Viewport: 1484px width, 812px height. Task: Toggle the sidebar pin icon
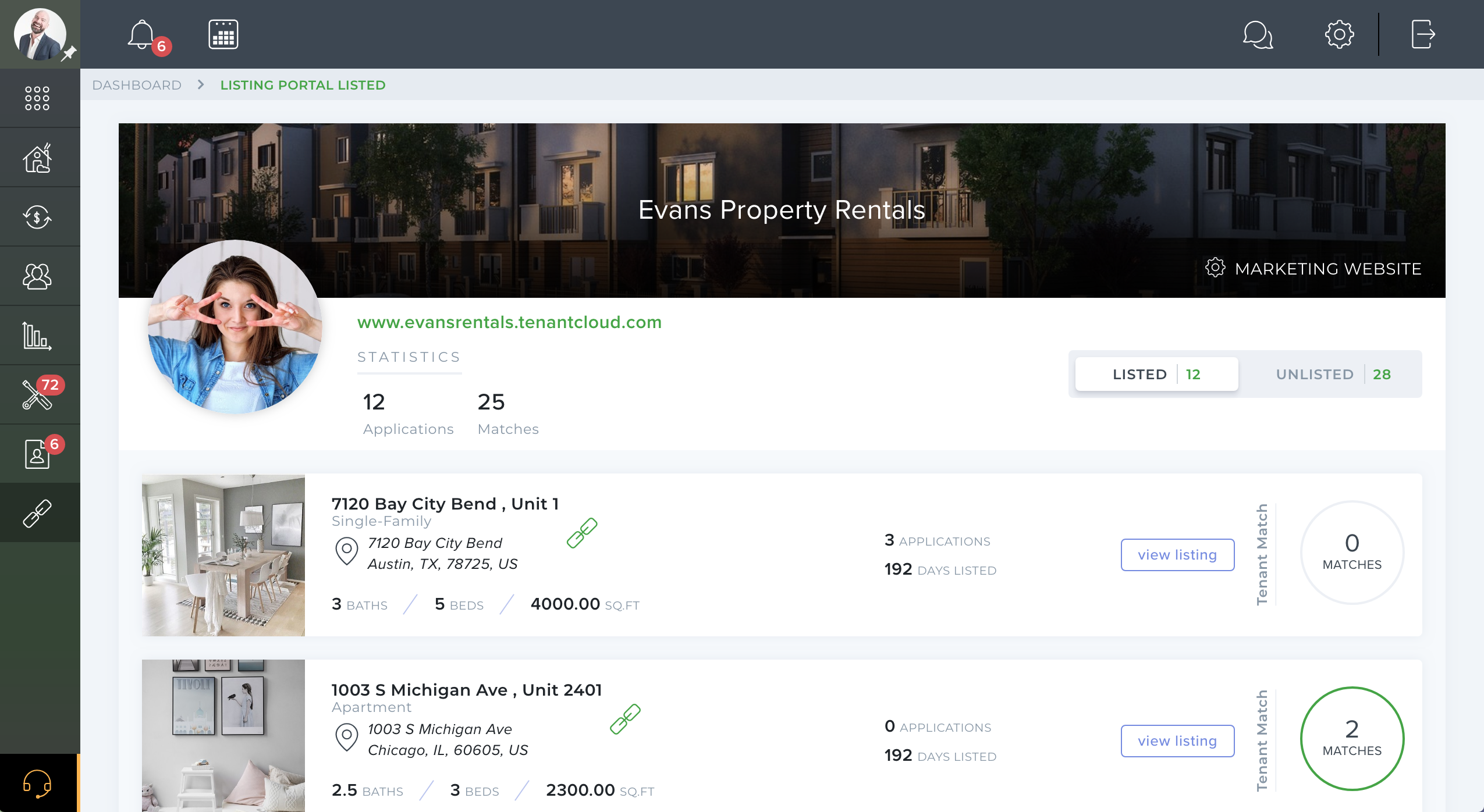tap(69, 53)
